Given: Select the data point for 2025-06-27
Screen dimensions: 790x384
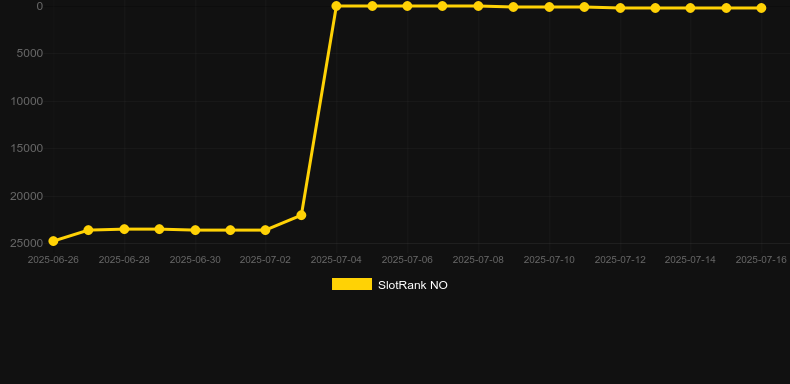Looking at the screenshot, I should 88,230.
